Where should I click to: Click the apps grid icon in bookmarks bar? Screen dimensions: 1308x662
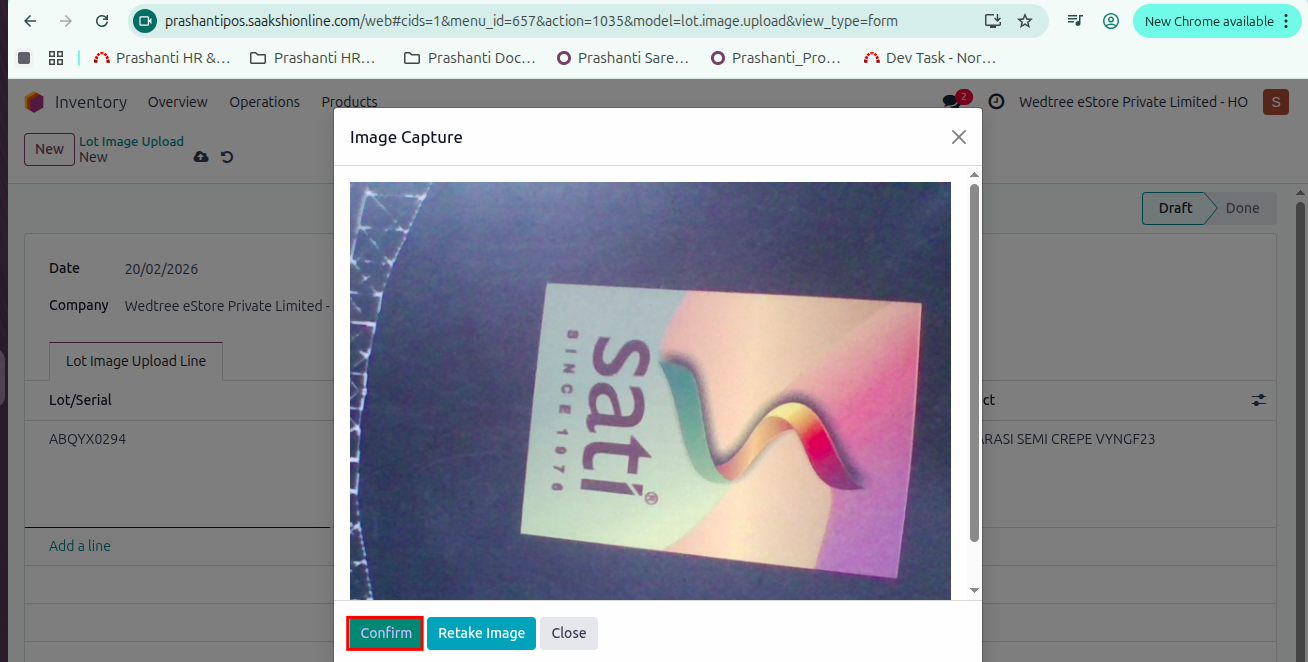point(56,57)
